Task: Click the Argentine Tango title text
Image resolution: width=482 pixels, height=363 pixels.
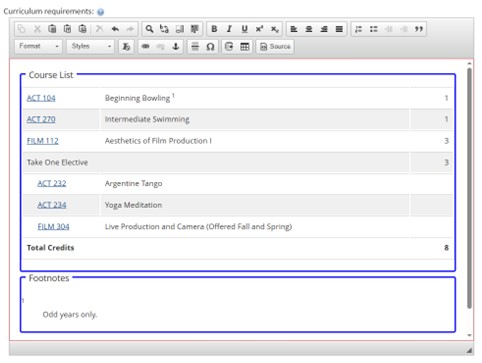Action: tap(133, 184)
